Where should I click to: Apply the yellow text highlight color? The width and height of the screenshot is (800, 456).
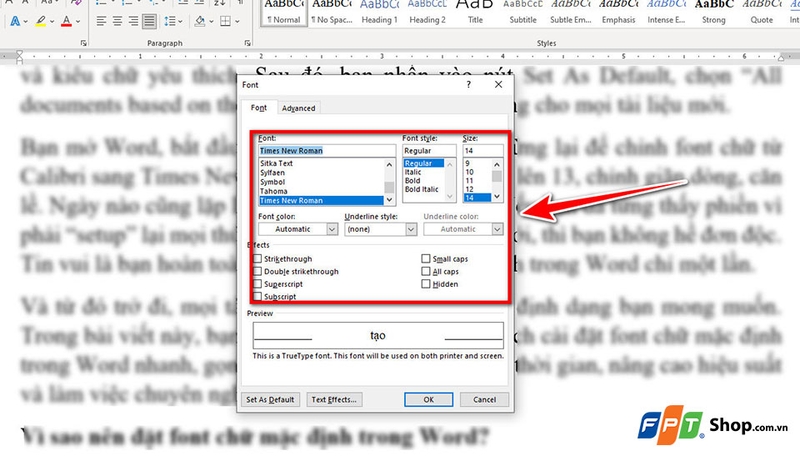pyautogui.click(x=40, y=21)
